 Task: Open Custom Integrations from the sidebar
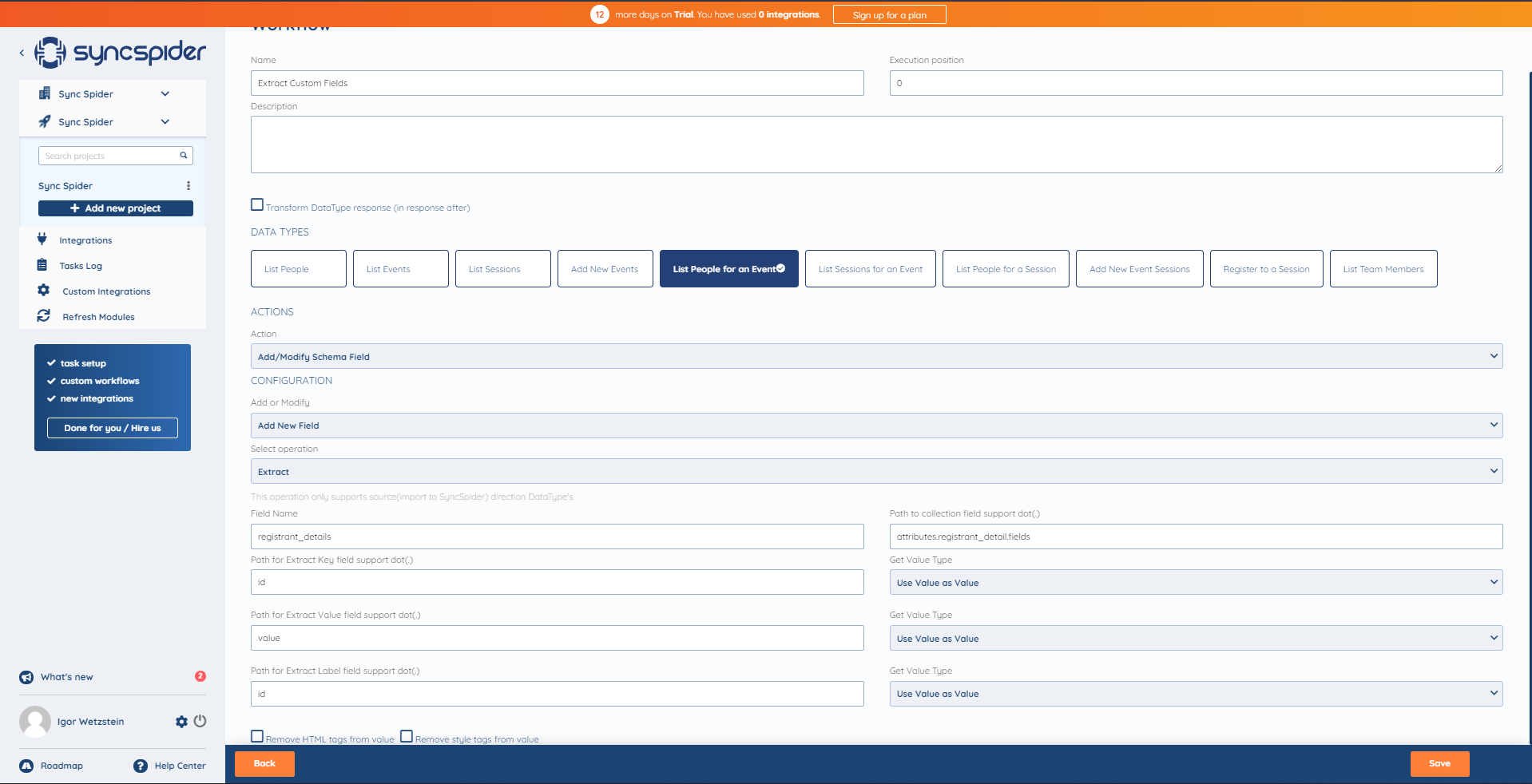(x=106, y=291)
